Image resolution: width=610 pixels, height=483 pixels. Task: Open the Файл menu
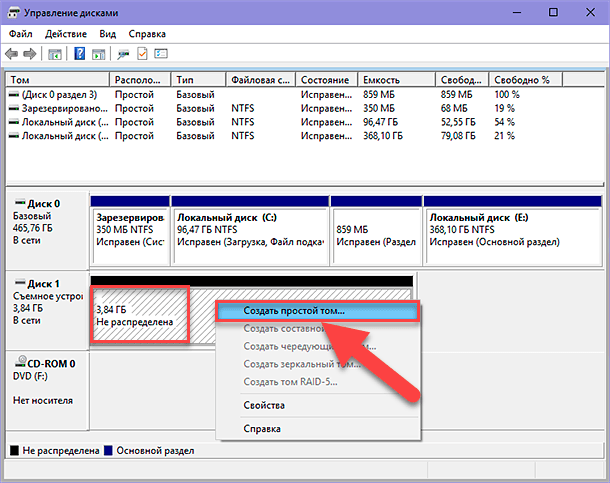point(21,34)
